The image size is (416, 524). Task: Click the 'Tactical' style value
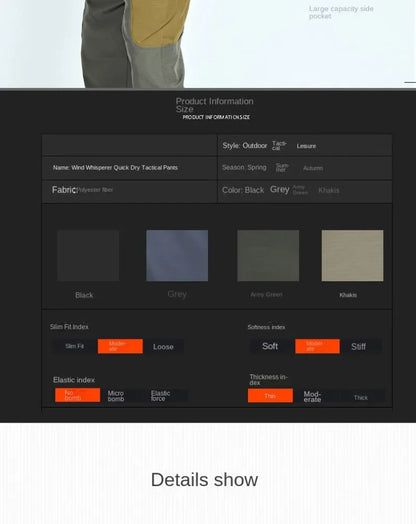click(279, 145)
